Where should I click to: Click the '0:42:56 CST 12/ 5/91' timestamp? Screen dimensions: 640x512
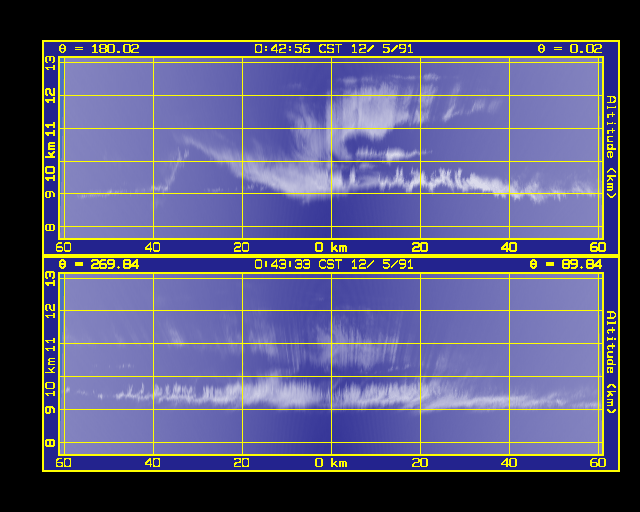click(333, 49)
